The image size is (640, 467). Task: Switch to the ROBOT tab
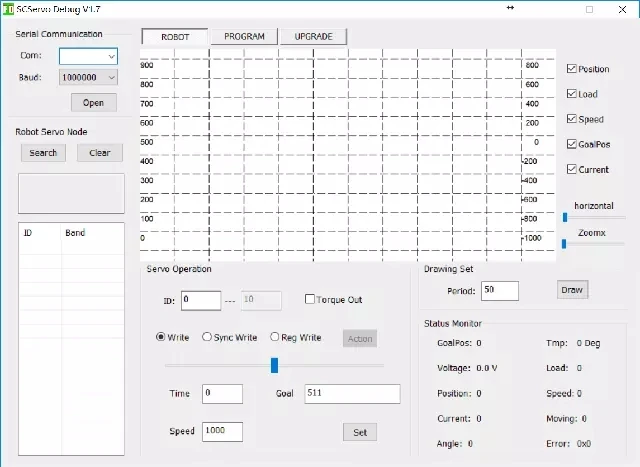point(175,37)
